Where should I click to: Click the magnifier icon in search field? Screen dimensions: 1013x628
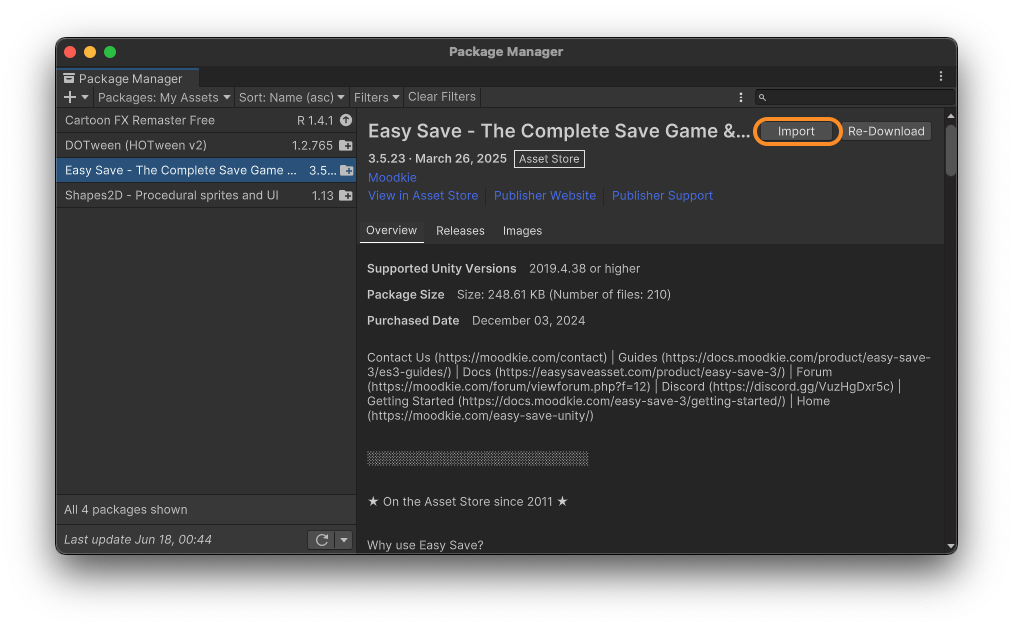click(x=762, y=98)
